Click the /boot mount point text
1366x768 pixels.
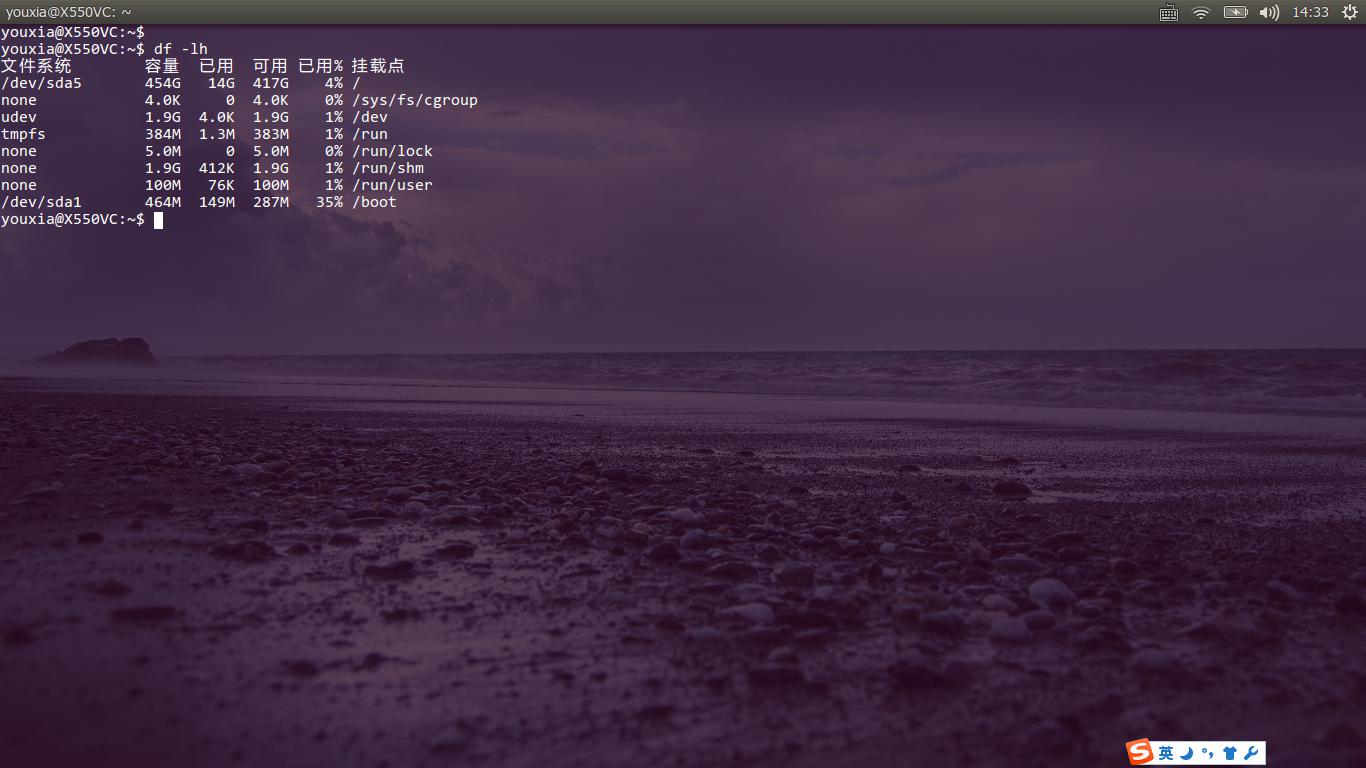click(374, 202)
